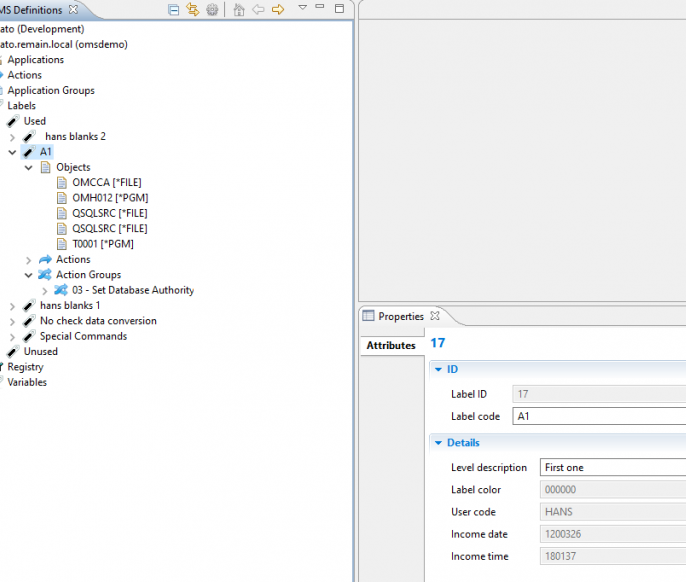Select the Registry tree item
The width and height of the screenshot is (686, 582).
pyautogui.click(x=25, y=367)
